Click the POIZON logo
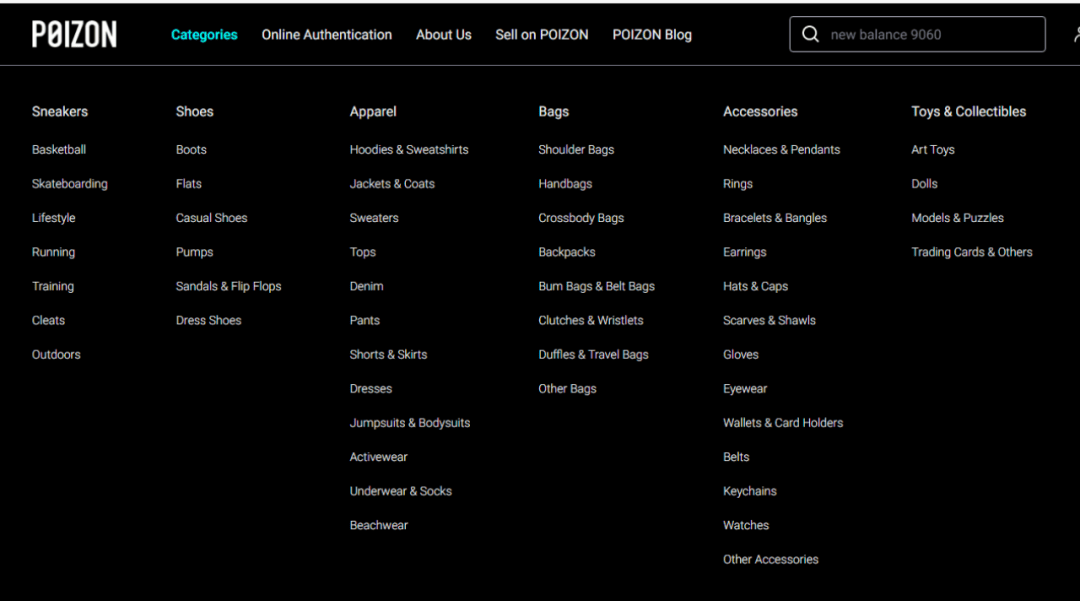Screen dimensions: 1080x601 [x=74, y=35]
